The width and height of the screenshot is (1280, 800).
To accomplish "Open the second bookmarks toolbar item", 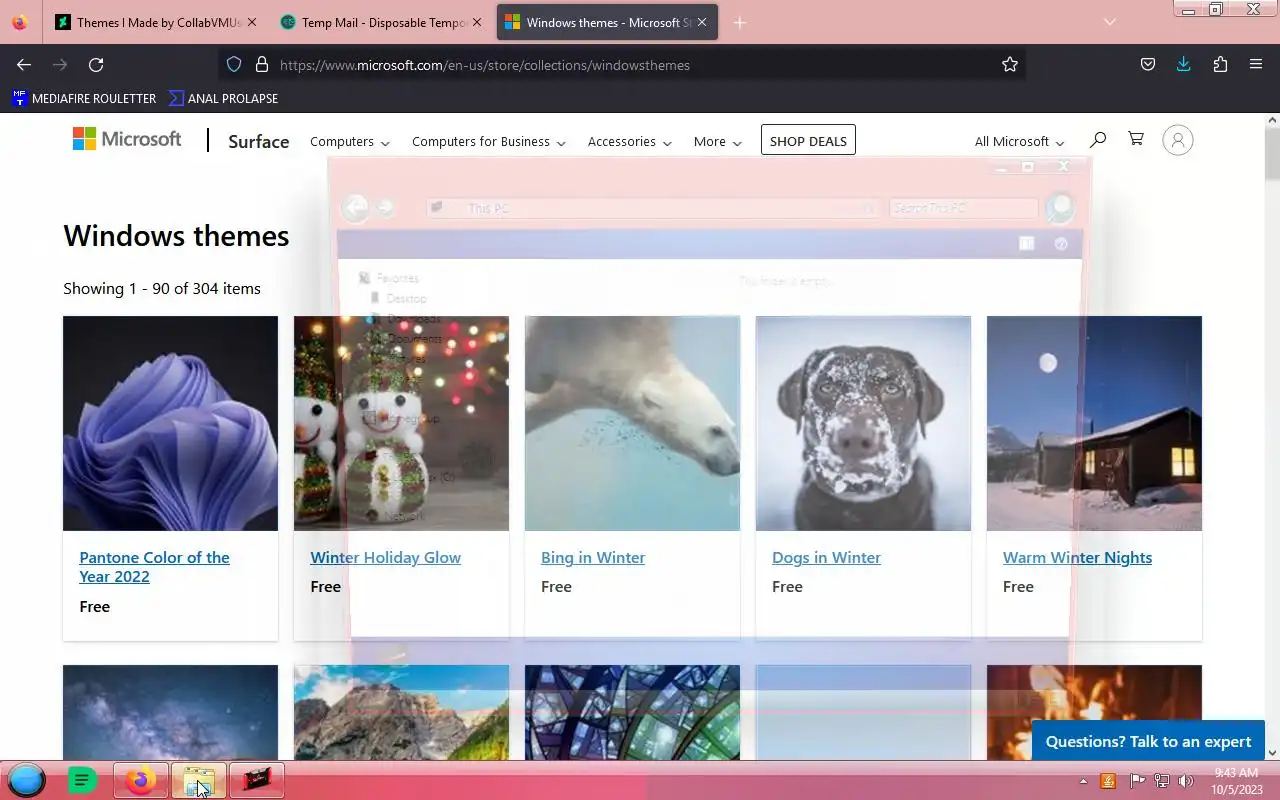I will pos(224,98).
